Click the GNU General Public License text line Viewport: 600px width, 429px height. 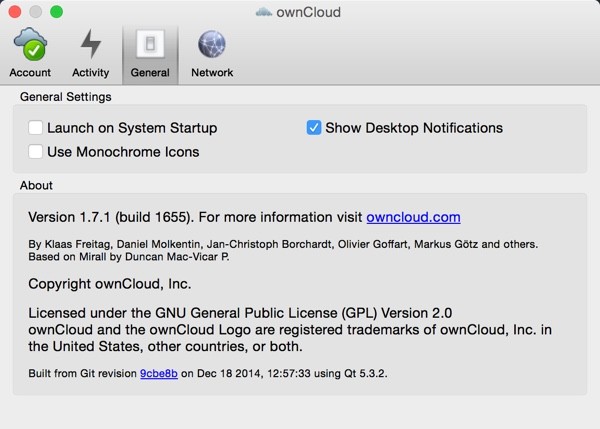pos(240,313)
